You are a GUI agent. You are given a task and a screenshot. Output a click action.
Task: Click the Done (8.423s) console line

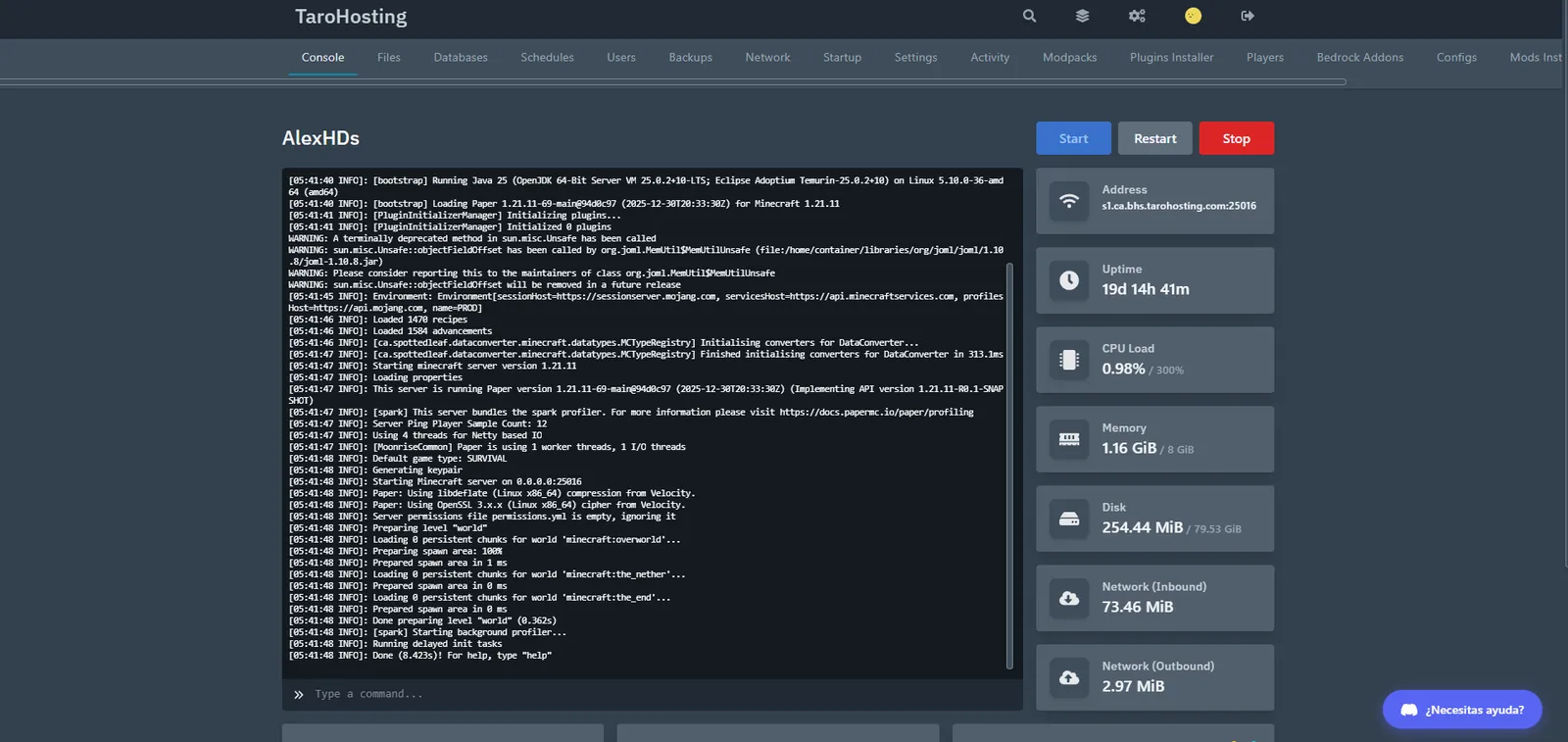pyautogui.click(x=420, y=656)
